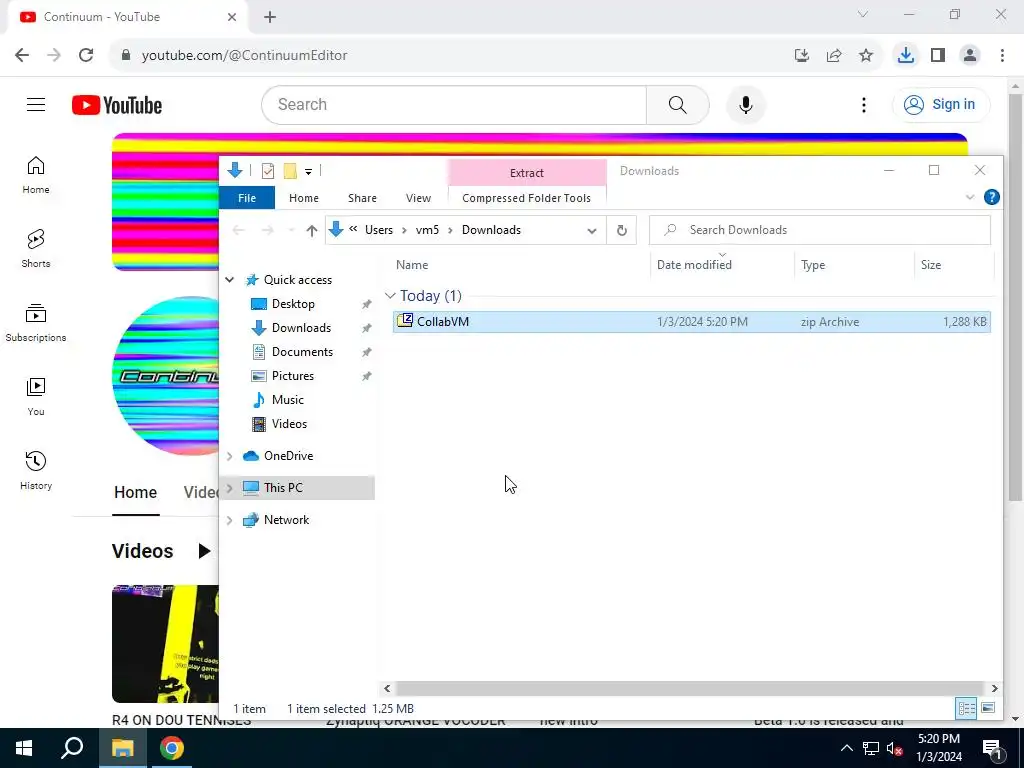Image resolution: width=1024 pixels, height=768 pixels.
Task: Click Sign in button on YouTube
Action: pos(941,104)
